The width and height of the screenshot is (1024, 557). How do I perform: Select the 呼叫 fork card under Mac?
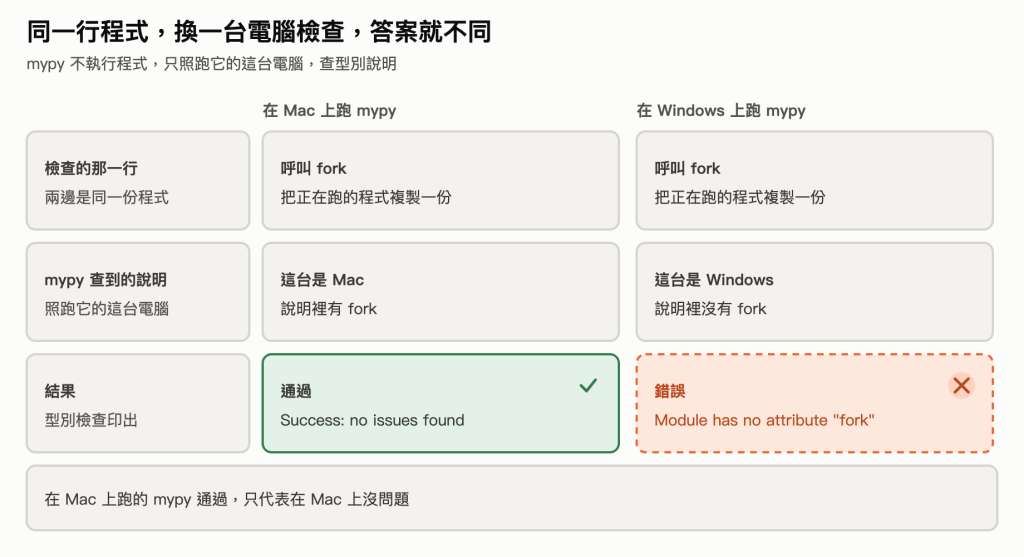pos(440,180)
